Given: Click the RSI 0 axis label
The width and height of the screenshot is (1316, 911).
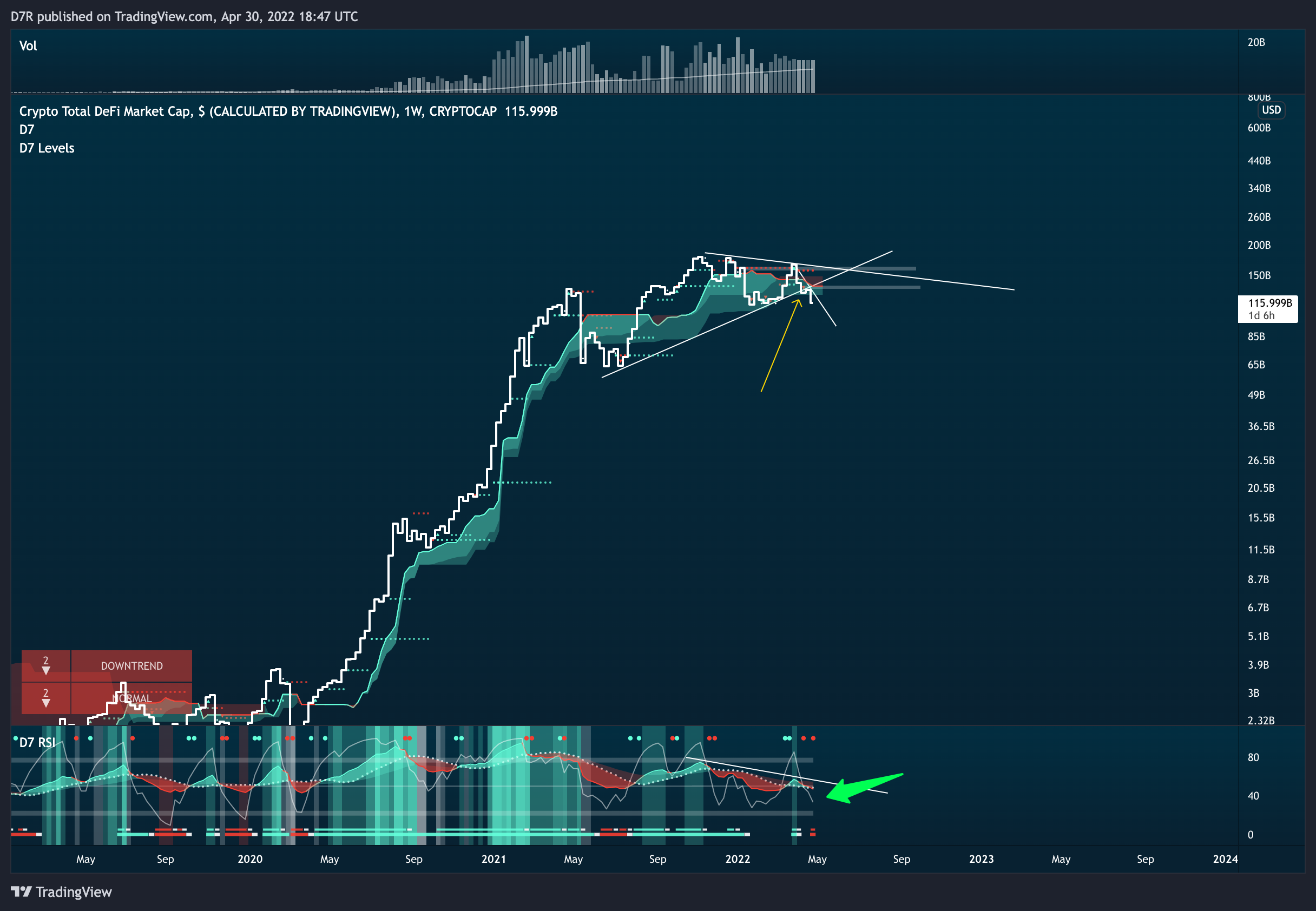Looking at the screenshot, I should pyautogui.click(x=1251, y=835).
